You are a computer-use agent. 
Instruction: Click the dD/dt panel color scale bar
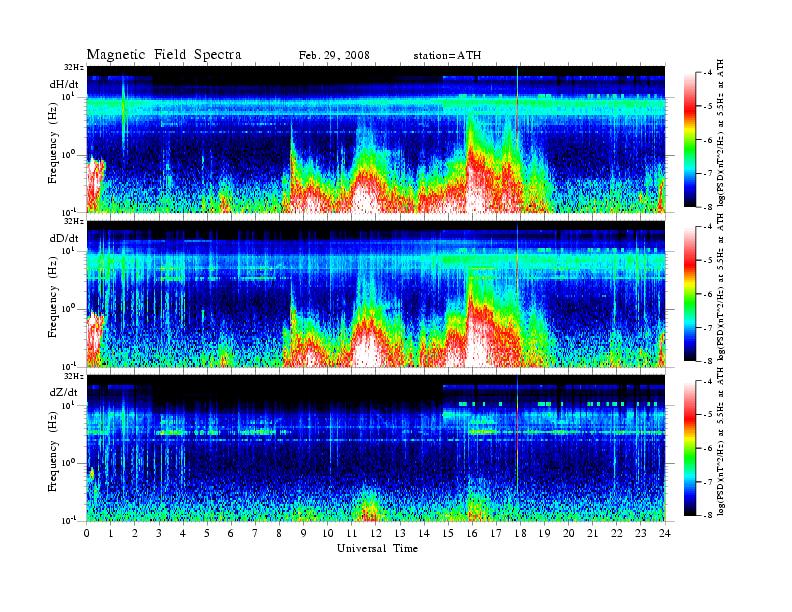(x=690, y=294)
